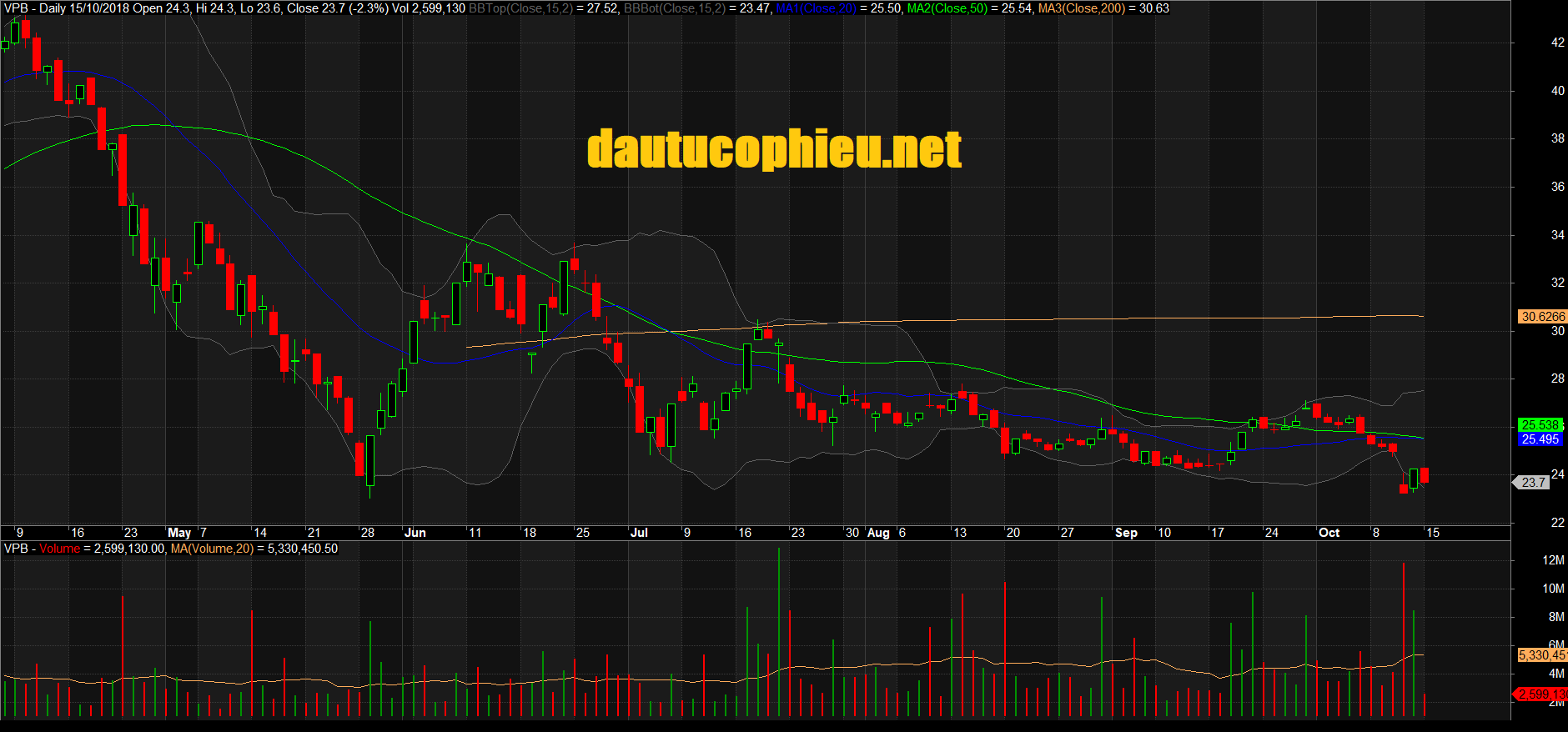The image size is (1568, 732).
Task: Click the Oct month marker on time axis
Action: click(x=1329, y=533)
